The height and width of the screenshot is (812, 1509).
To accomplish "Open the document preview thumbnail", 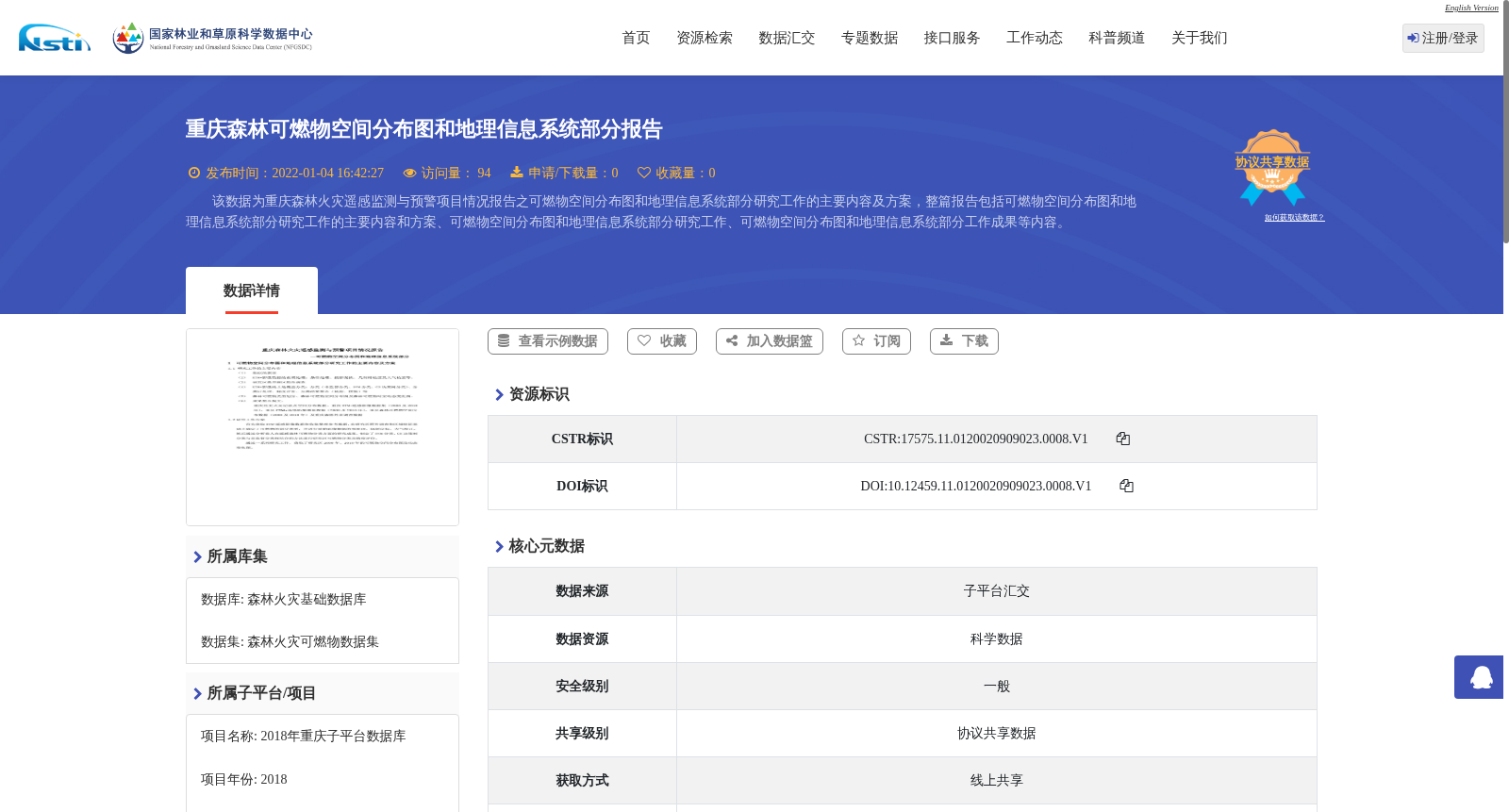I will tap(323, 427).
